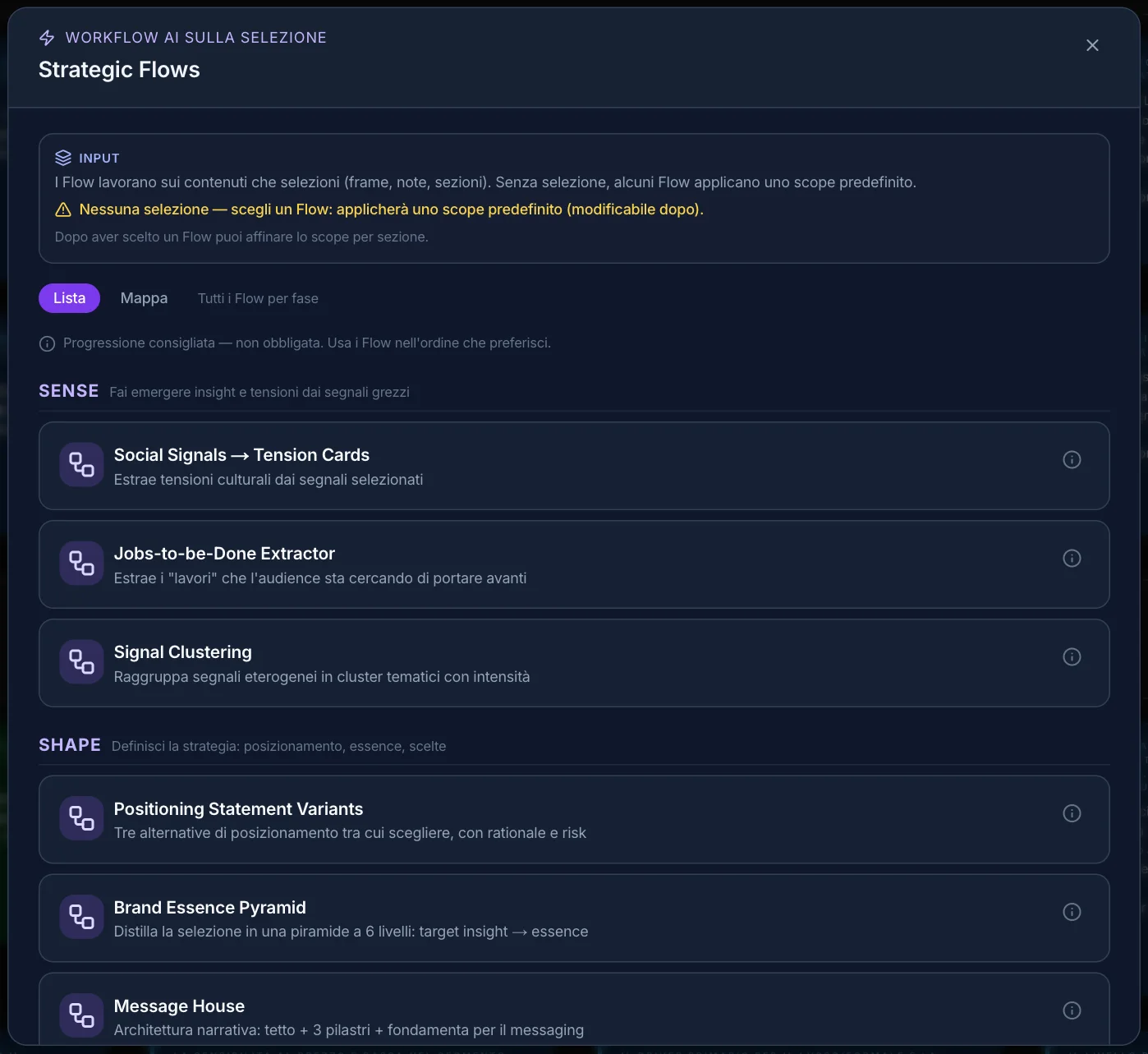Click the 'Strategic Flows' dialog title

(119, 70)
